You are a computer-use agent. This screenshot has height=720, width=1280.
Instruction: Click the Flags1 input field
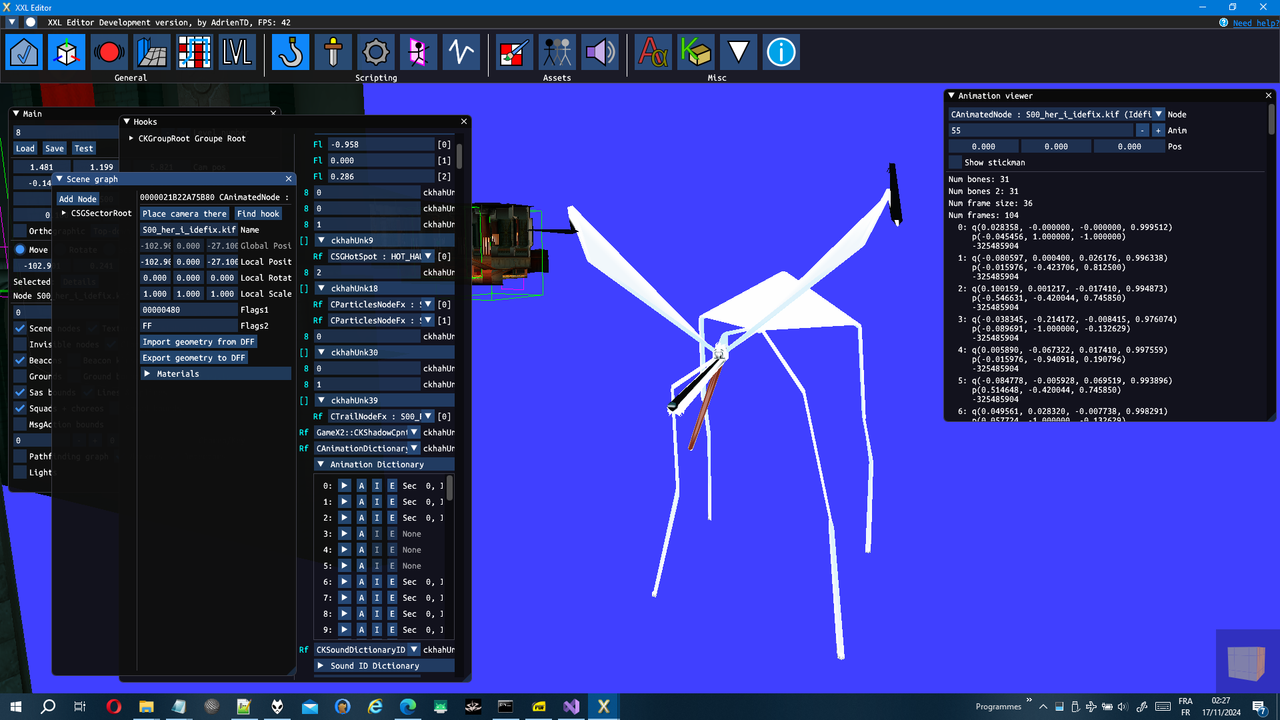click(188, 310)
